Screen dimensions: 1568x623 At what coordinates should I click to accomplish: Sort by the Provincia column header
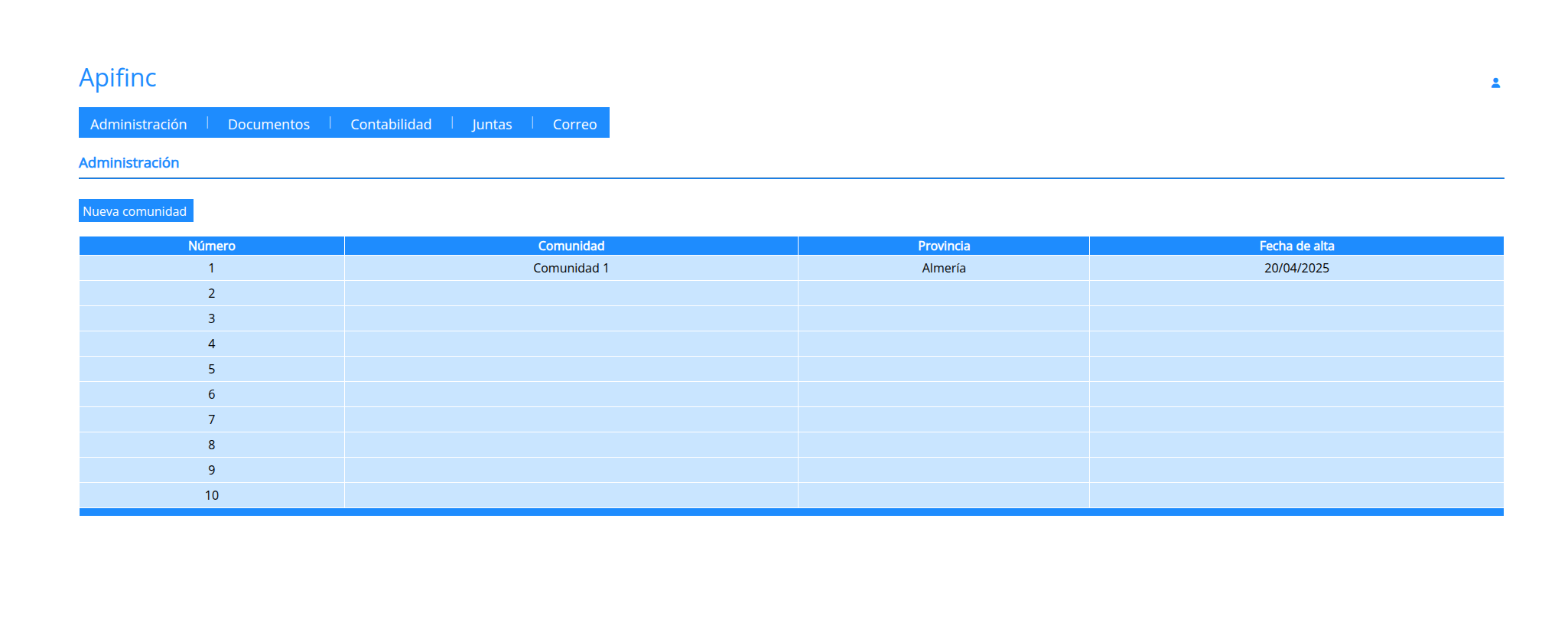click(944, 246)
